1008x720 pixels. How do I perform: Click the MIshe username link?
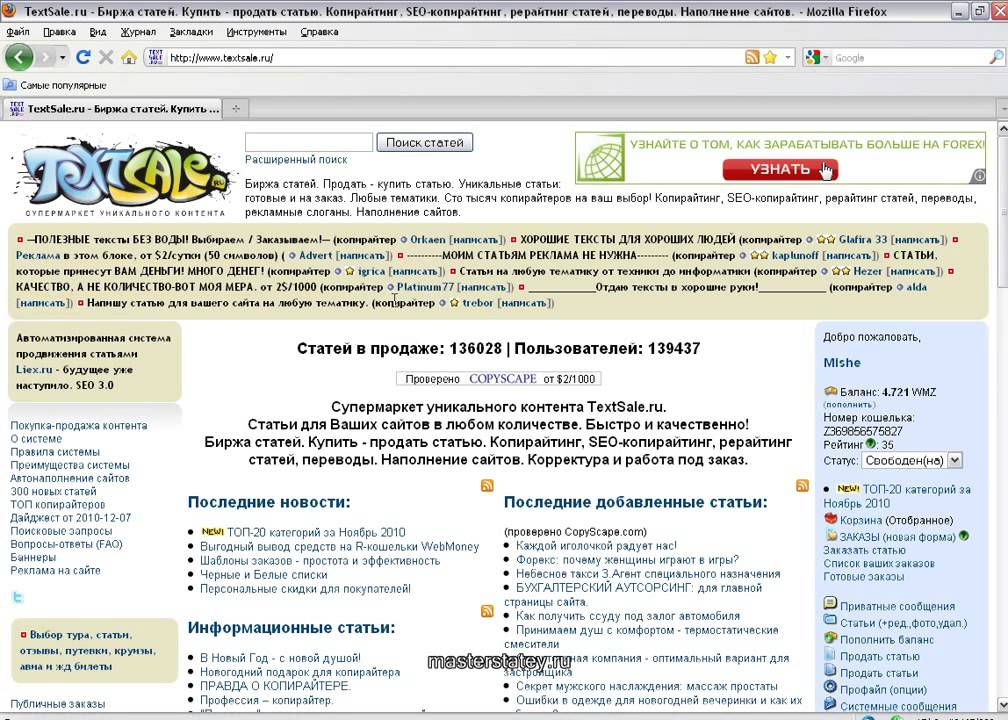click(x=842, y=363)
